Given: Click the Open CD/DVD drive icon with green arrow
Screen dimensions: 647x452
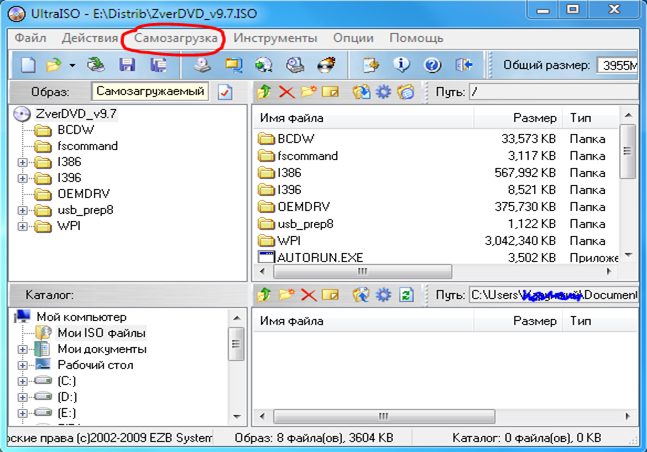Looking at the screenshot, I should point(96,65).
